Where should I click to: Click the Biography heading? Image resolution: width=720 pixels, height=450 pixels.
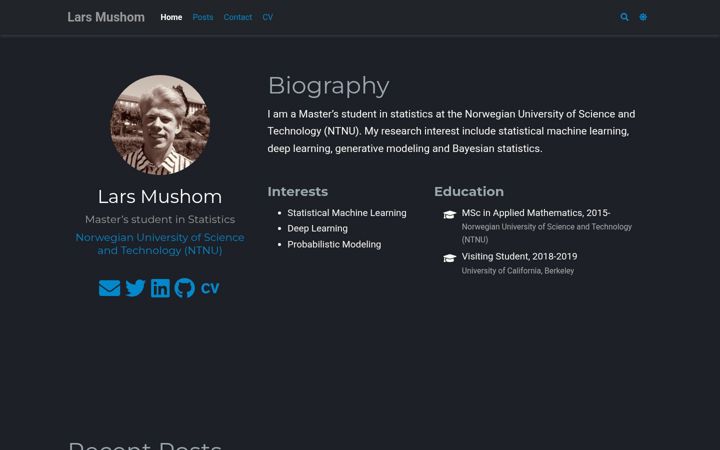click(x=328, y=86)
